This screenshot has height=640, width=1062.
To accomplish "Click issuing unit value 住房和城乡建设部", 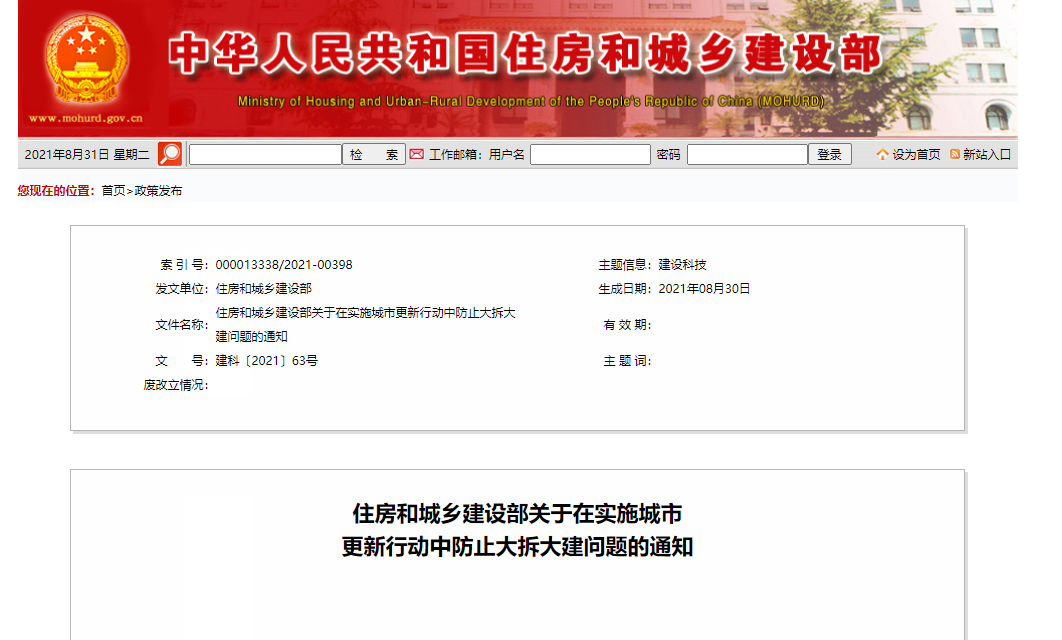I will [x=263, y=289].
